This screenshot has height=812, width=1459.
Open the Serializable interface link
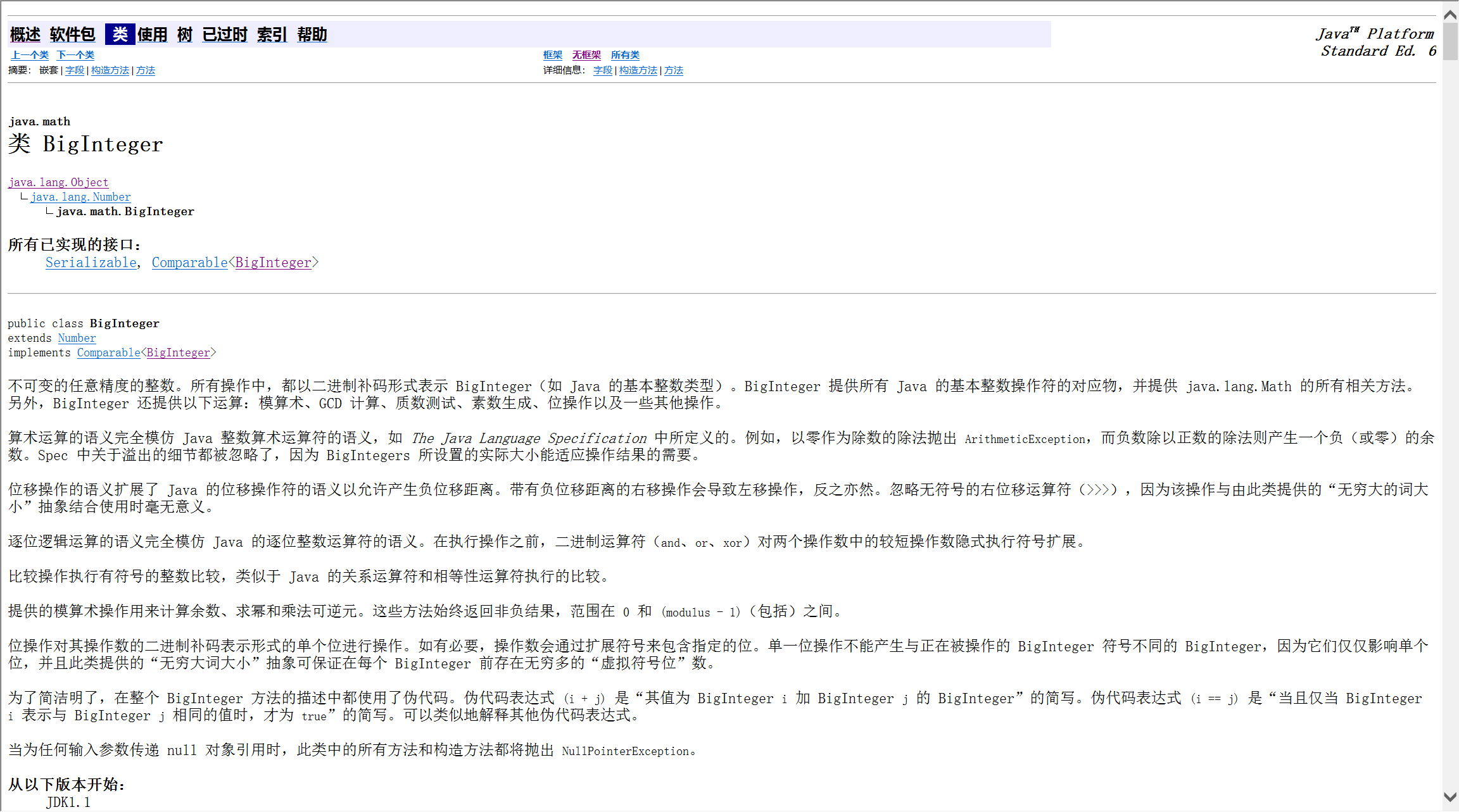[x=91, y=263]
